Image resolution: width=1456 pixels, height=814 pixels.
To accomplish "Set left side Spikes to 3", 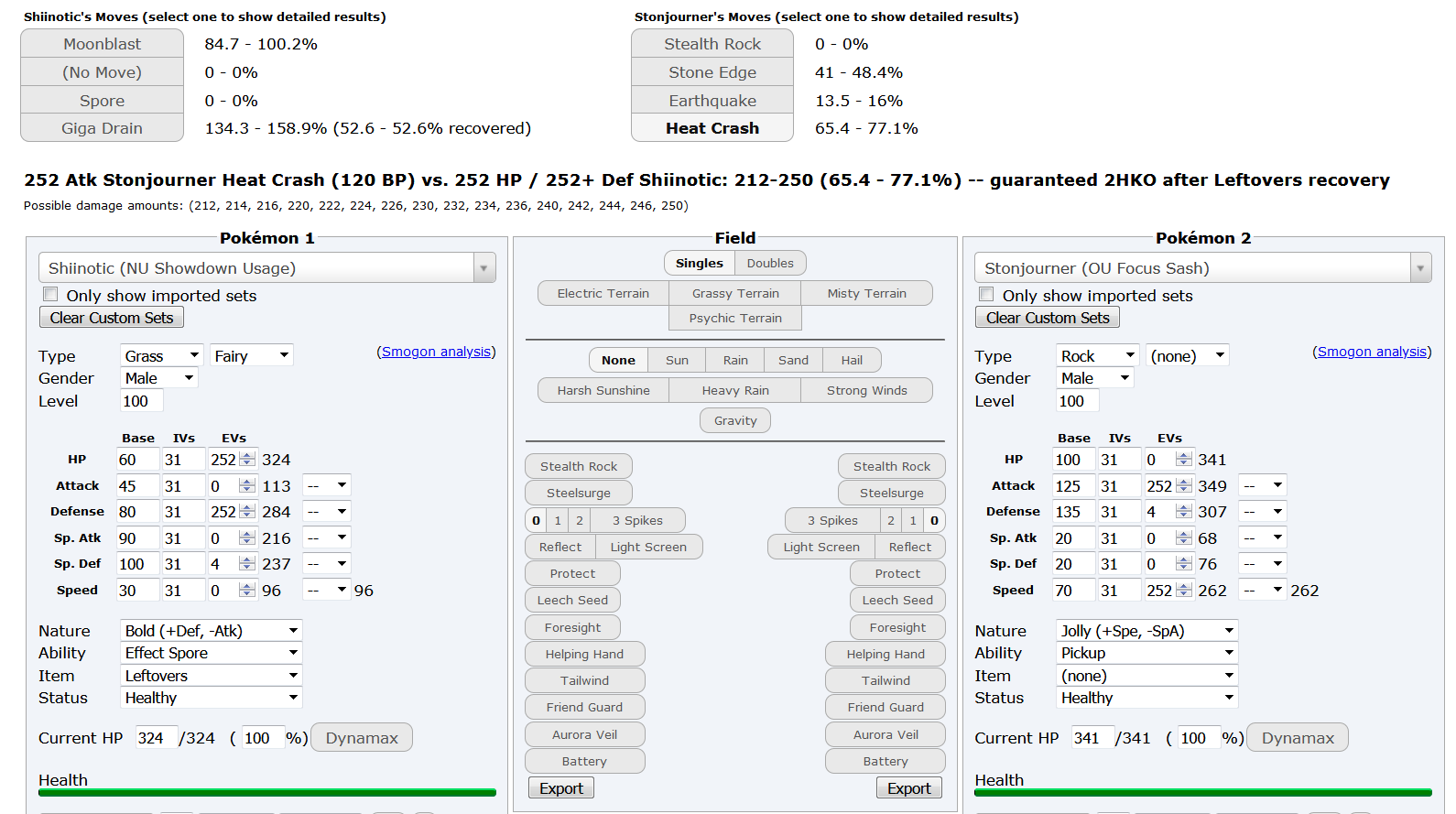I will 637,520.
